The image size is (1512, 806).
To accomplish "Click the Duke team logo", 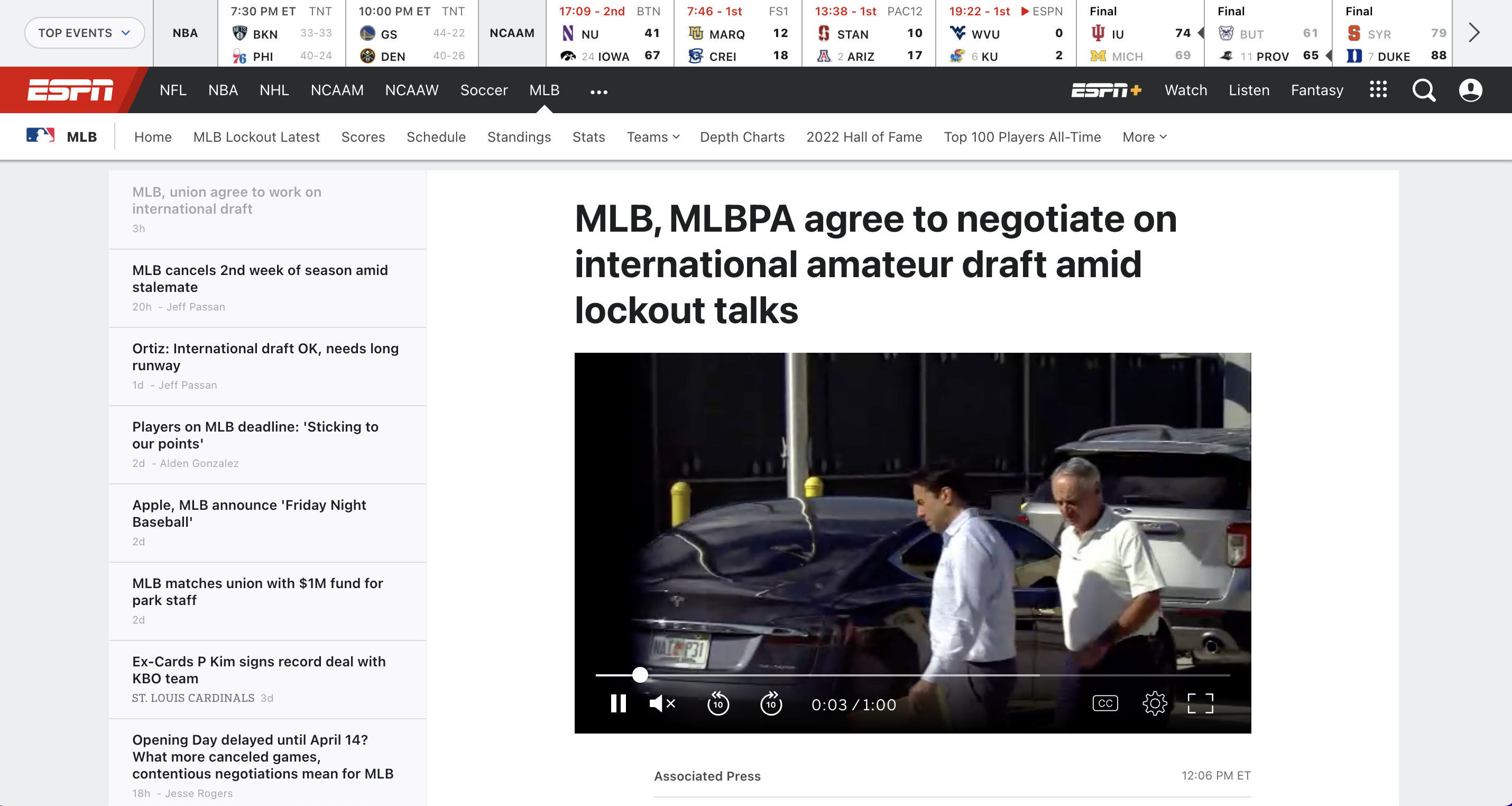I will 1353,56.
